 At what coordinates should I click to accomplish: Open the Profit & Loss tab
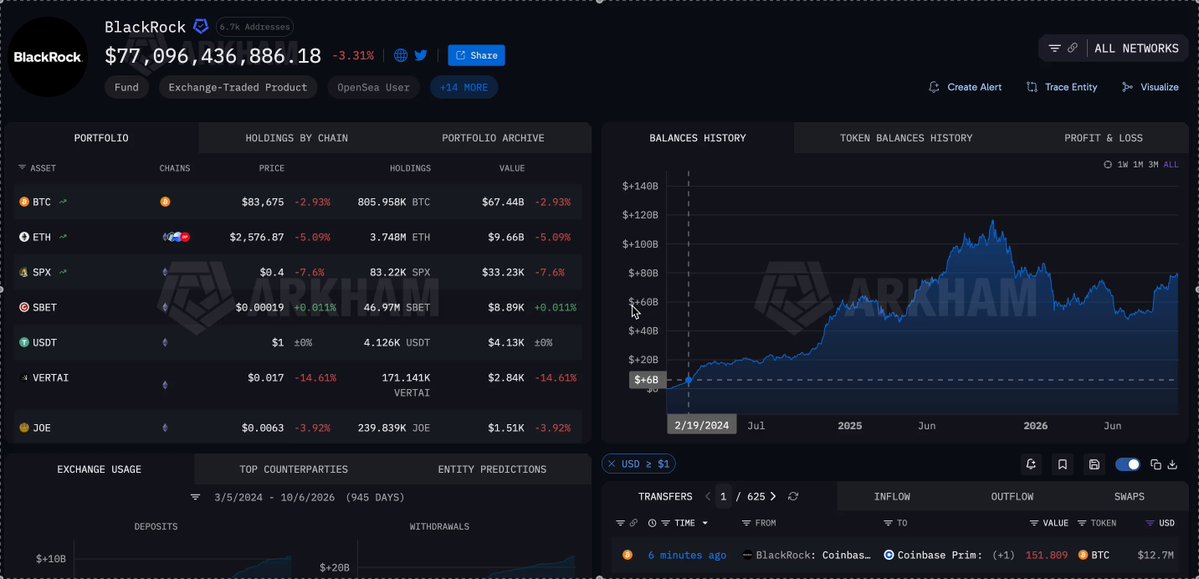pos(1103,138)
